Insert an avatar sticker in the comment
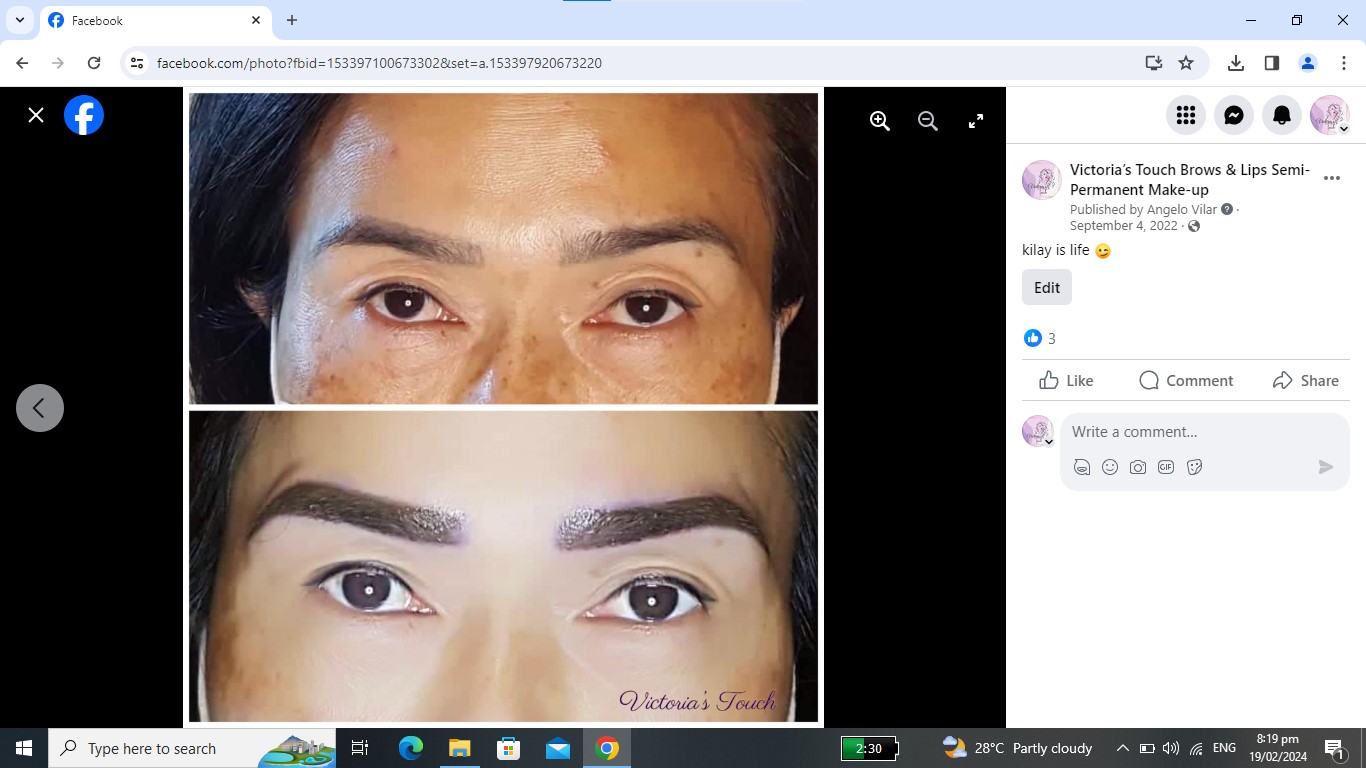The height and width of the screenshot is (768, 1366). (x=1082, y=467)
